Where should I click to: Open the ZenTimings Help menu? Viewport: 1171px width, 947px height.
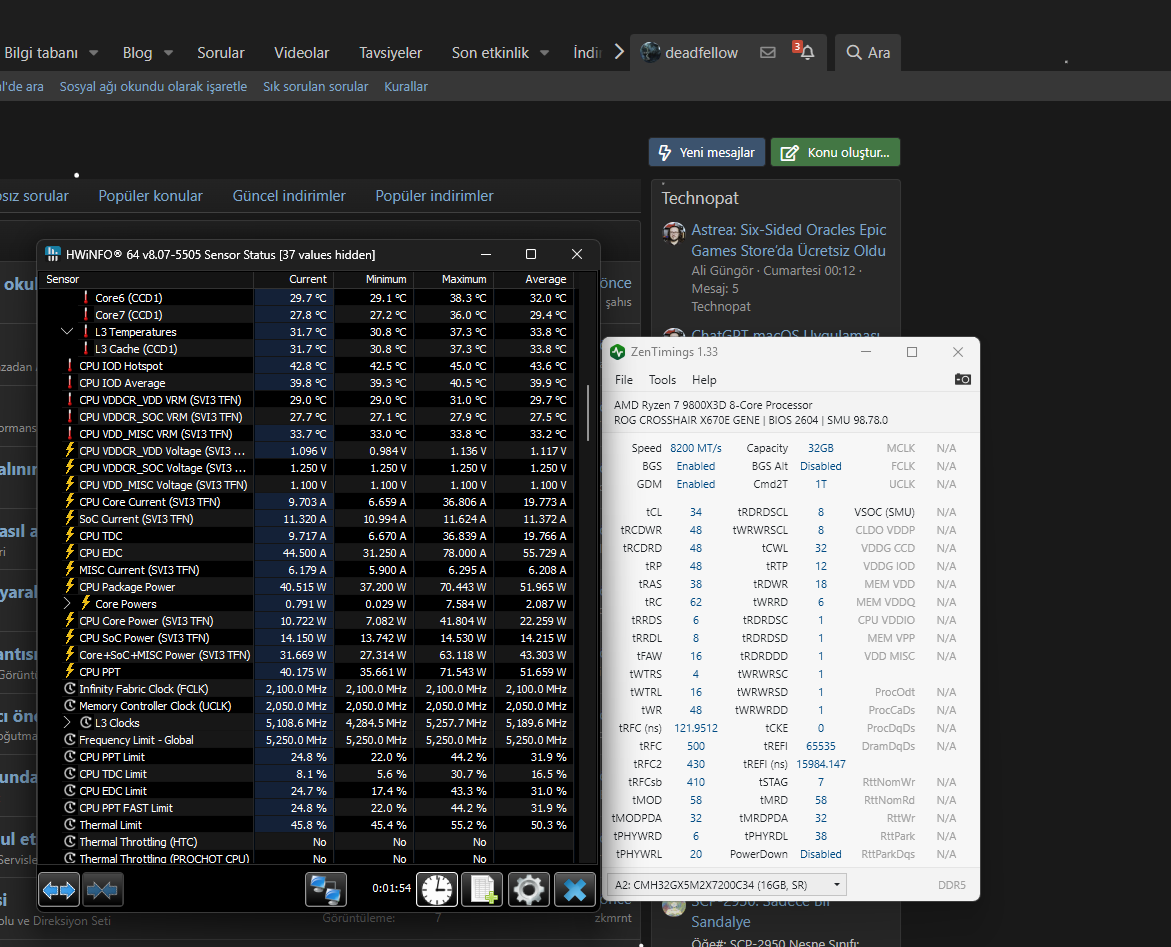703,379
